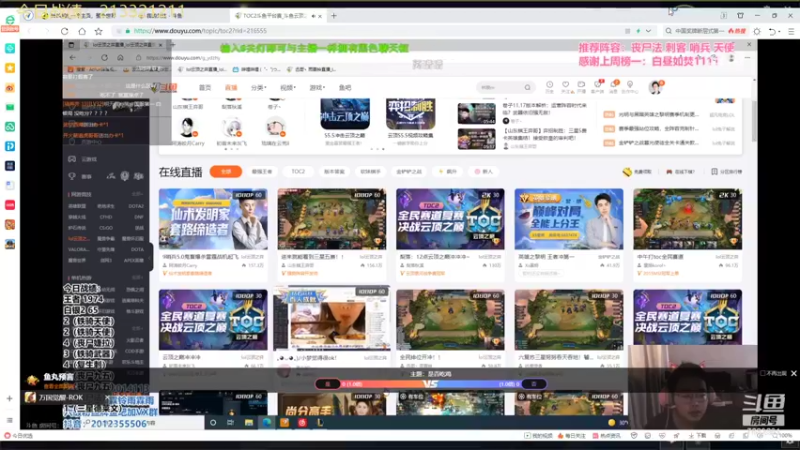Go to 首页 in Douyu navigation
Screen dimensions: 800x450
[205, 88]
